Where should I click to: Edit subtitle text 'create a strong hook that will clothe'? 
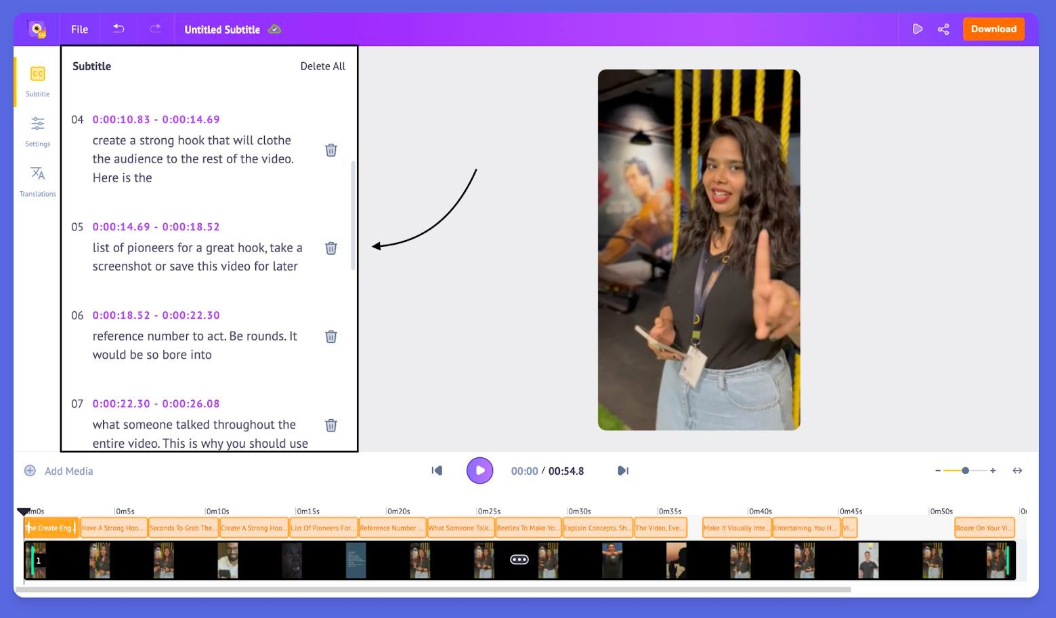click(192, 140)
